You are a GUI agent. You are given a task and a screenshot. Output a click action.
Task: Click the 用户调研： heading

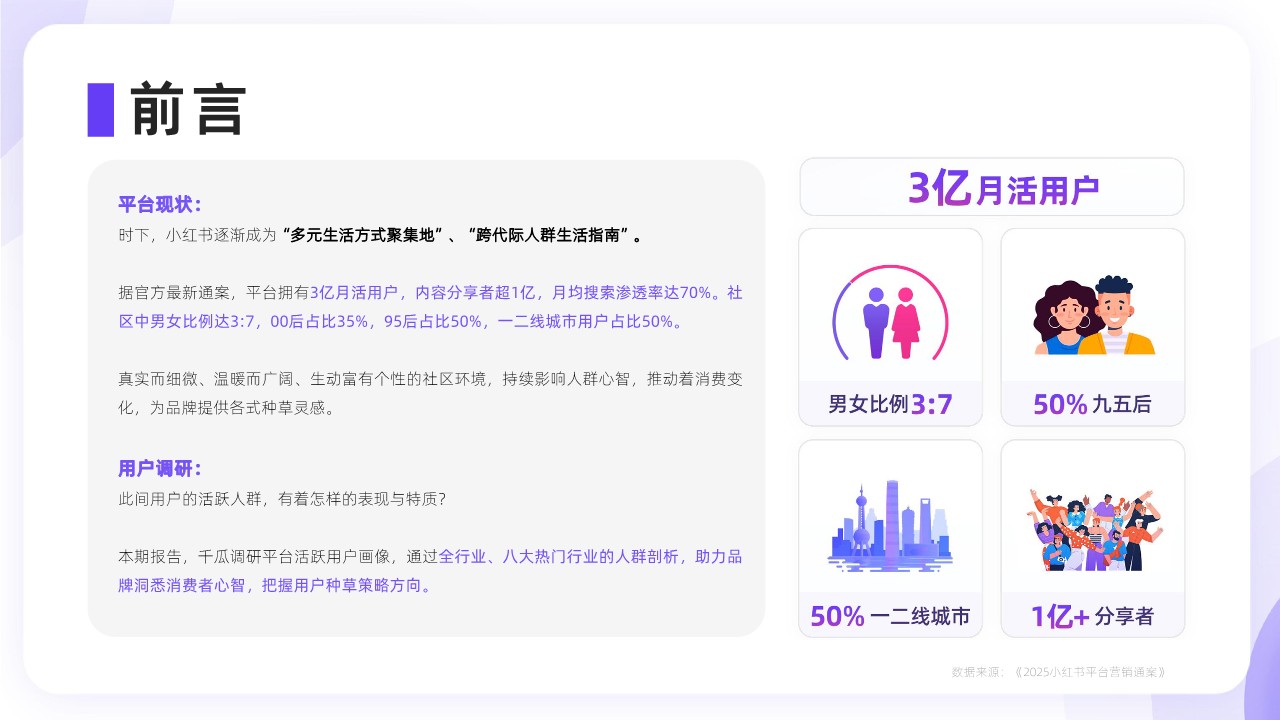160,469
